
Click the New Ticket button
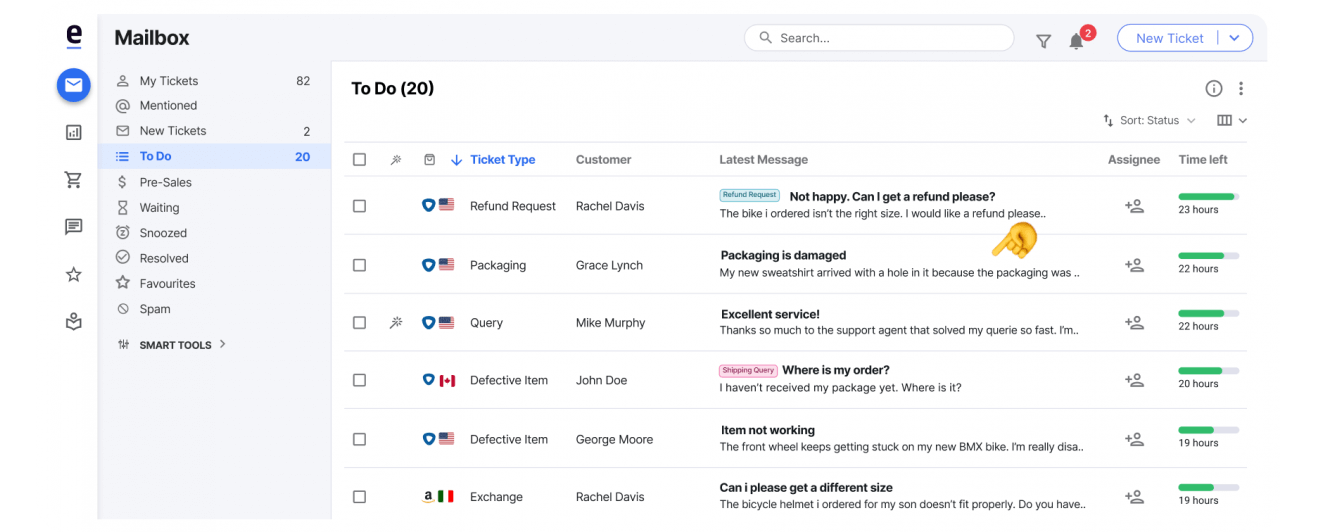pos(1169,38)
